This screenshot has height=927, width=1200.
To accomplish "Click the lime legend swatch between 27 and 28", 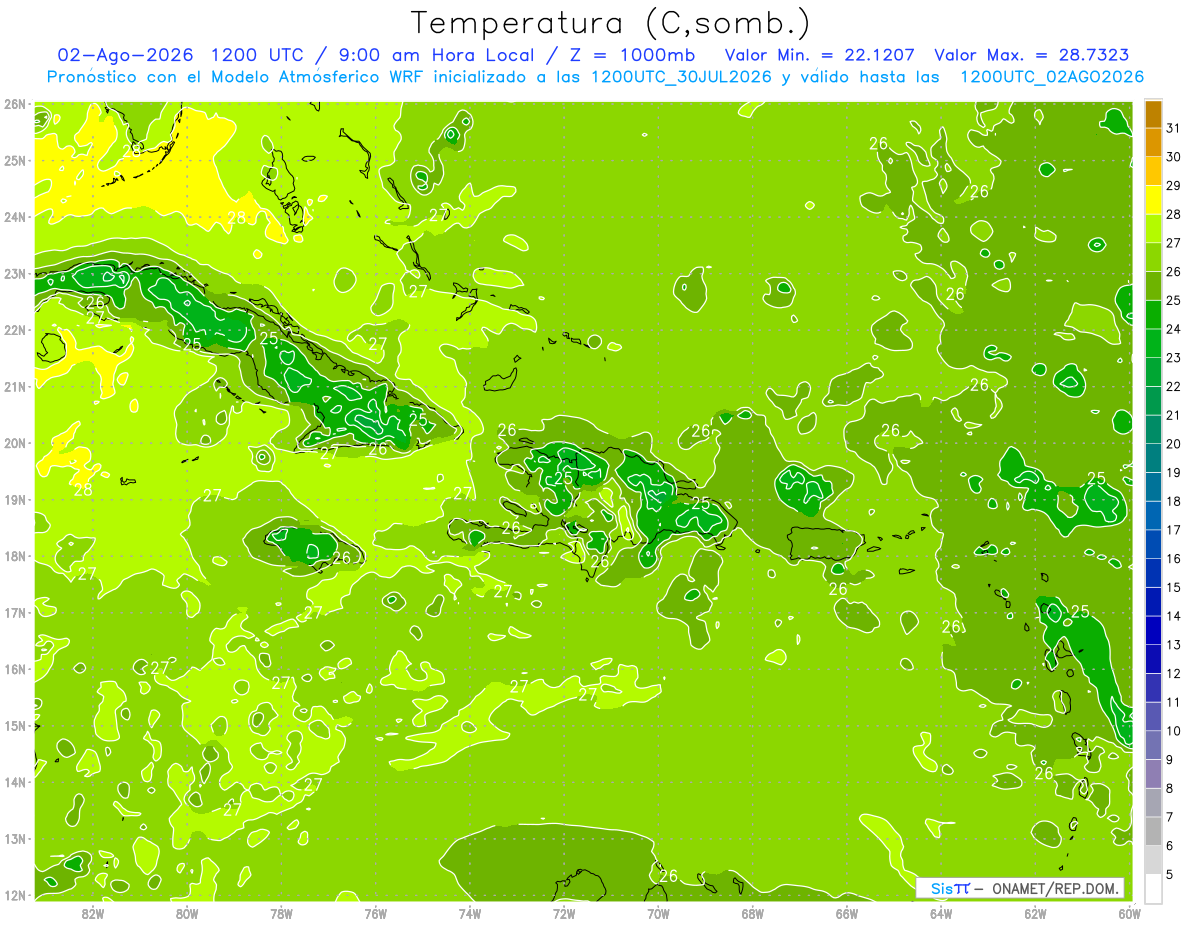I will pos(1153,229).
